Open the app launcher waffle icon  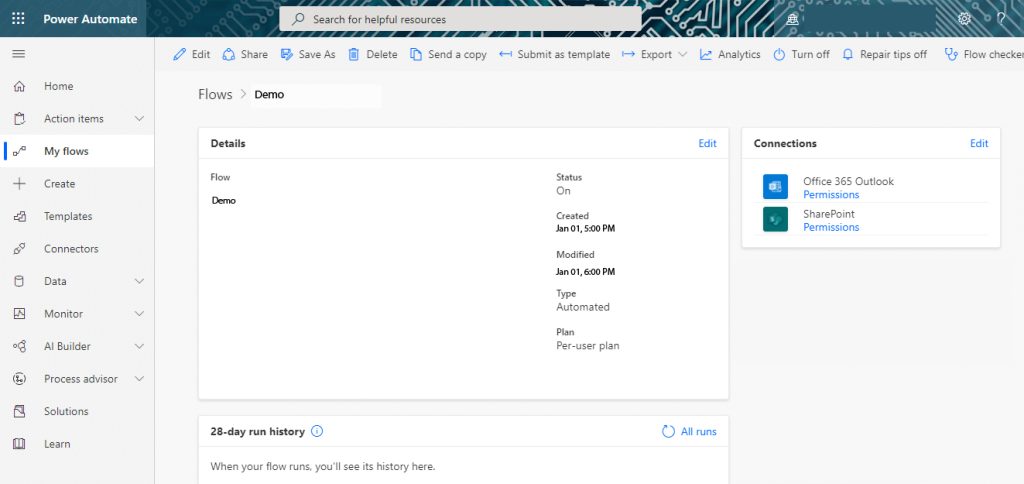coord(18,19)
